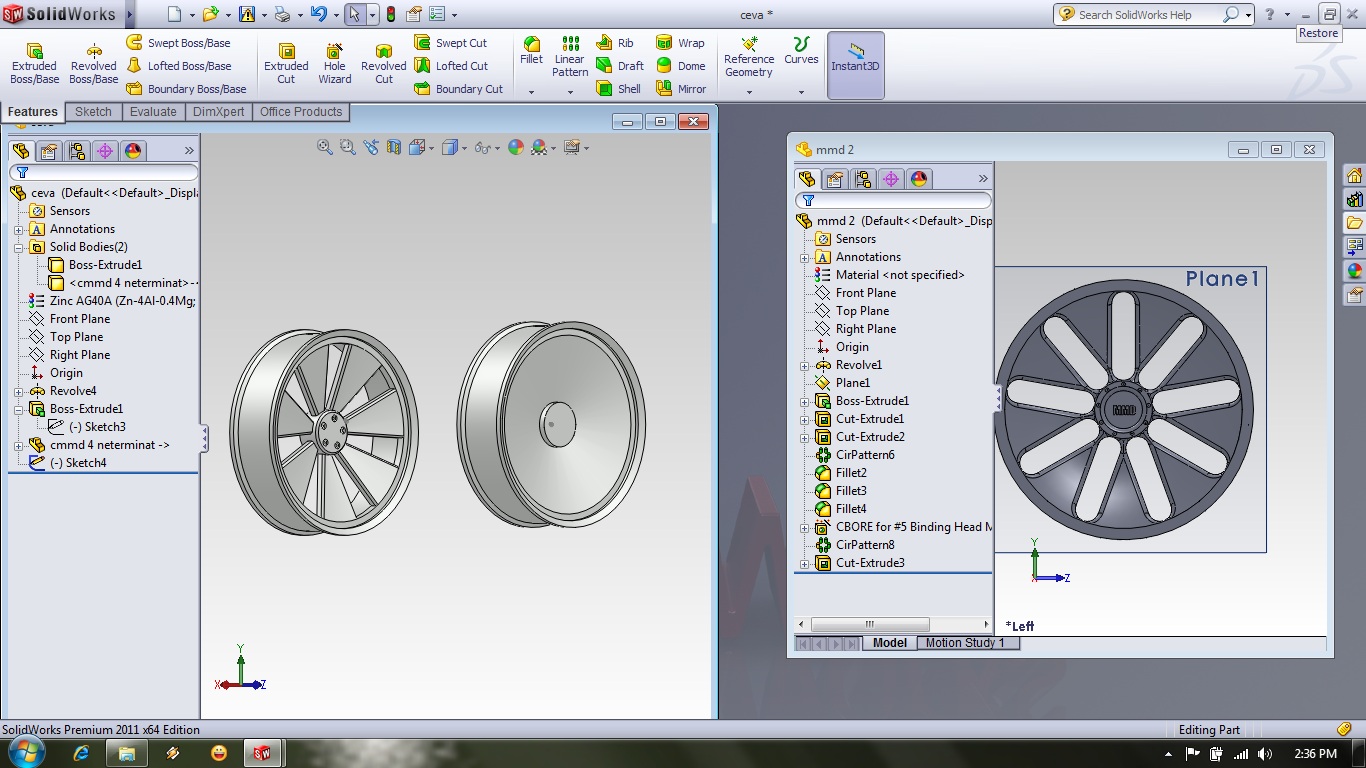
Task: Open the DisplayManager tab in mmd 2 window
Action: [x=919, y=179]
